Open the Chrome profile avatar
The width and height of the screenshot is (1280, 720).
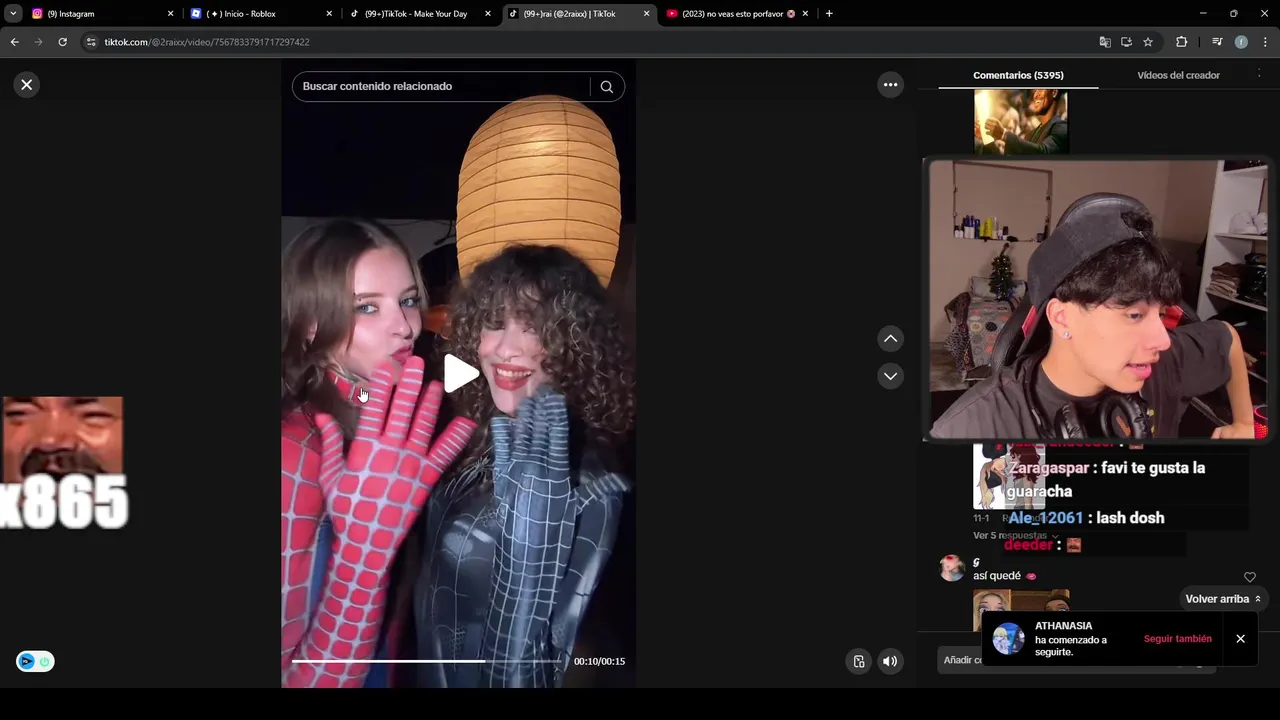click(1241, 42)
